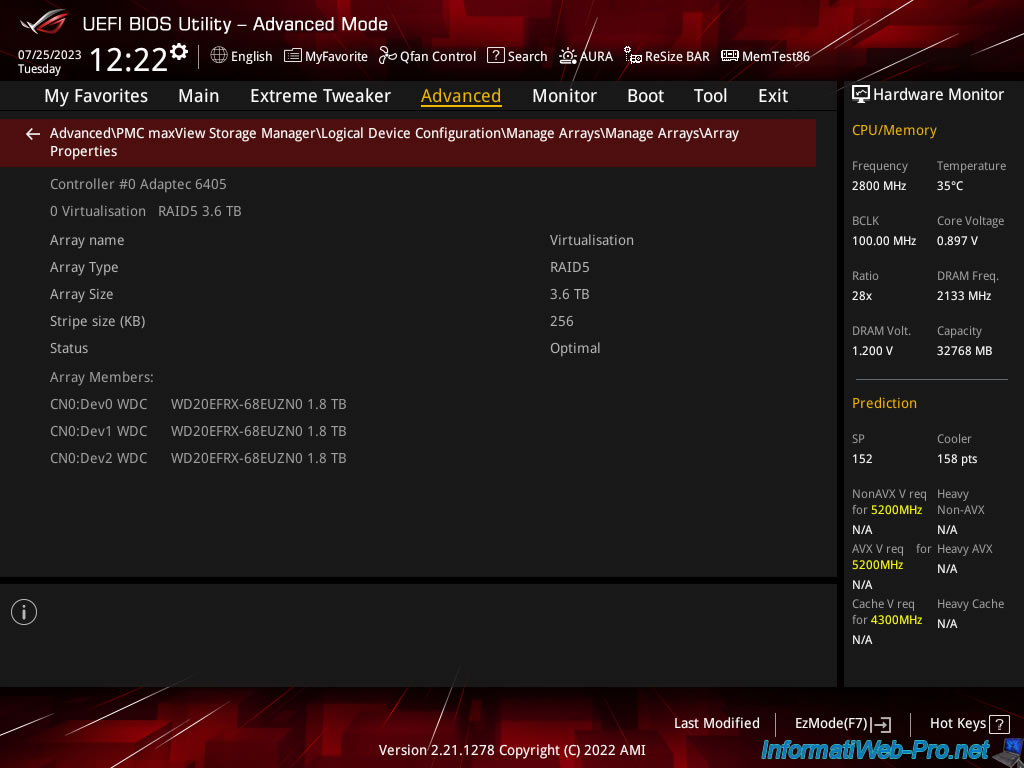Click the Array Members: heading

[x=101, y=377]
